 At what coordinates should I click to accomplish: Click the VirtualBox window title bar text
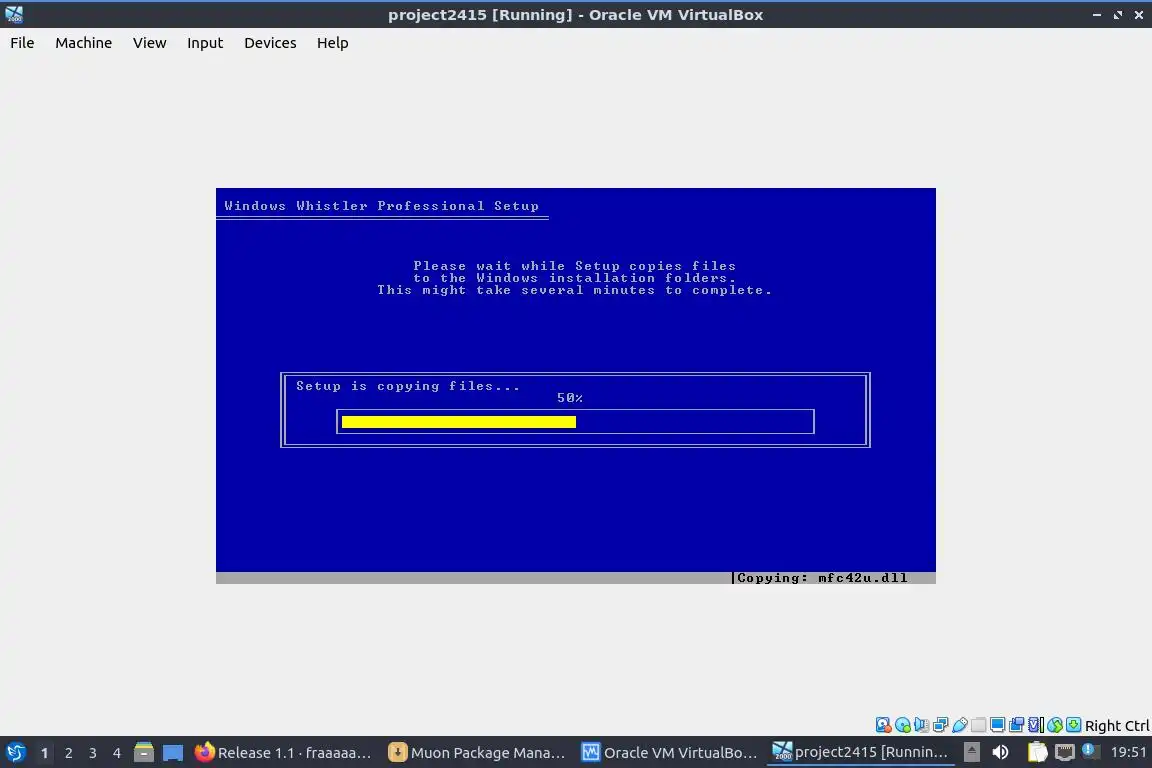pyautogui.click(x=575, y=15)
